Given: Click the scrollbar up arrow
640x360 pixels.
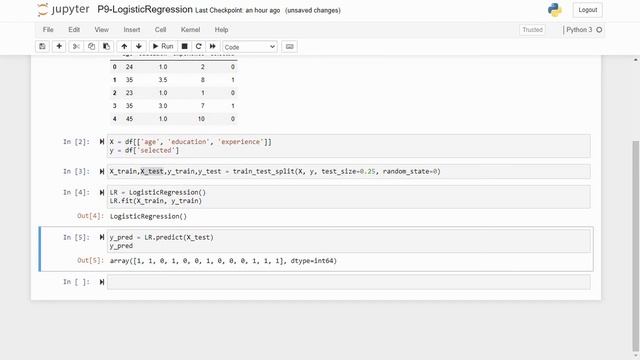Looking at the screenshot, I should (636, 60).
